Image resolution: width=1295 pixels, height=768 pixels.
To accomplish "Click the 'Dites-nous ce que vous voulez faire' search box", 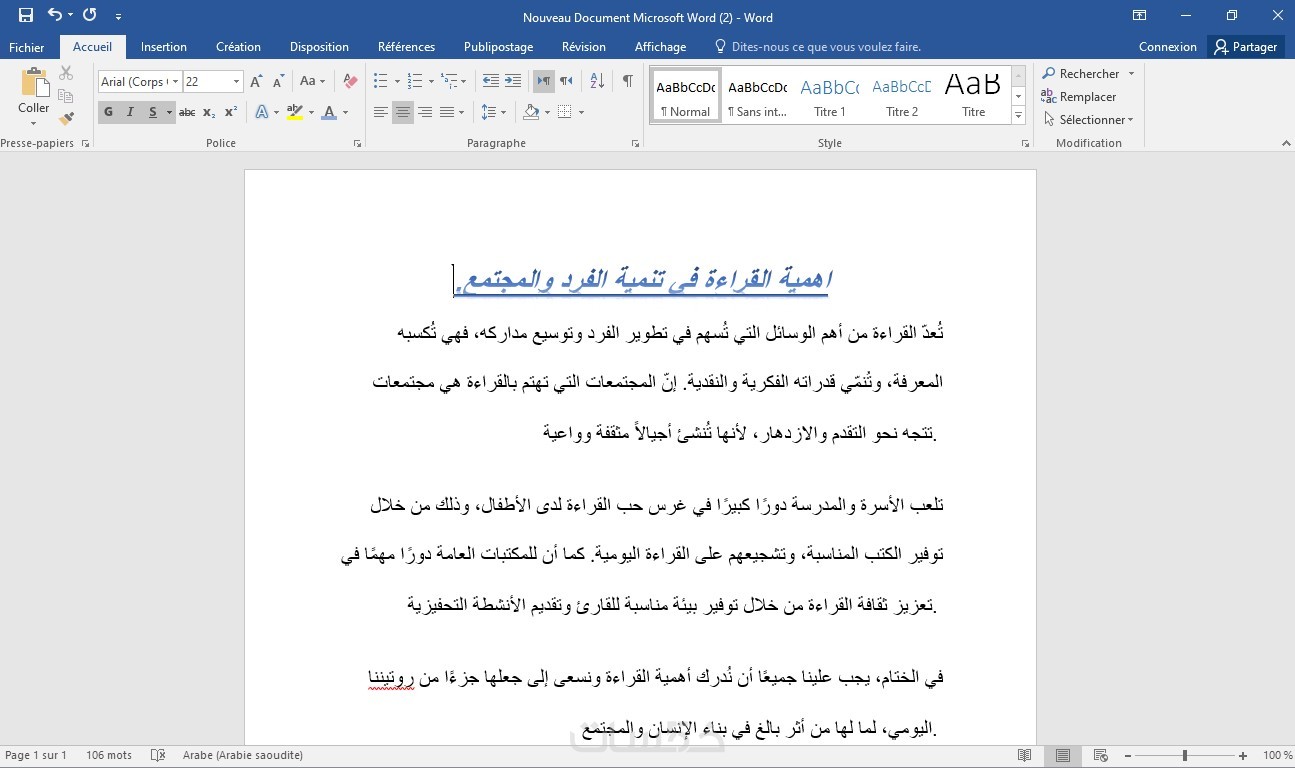I will (817, 47).
